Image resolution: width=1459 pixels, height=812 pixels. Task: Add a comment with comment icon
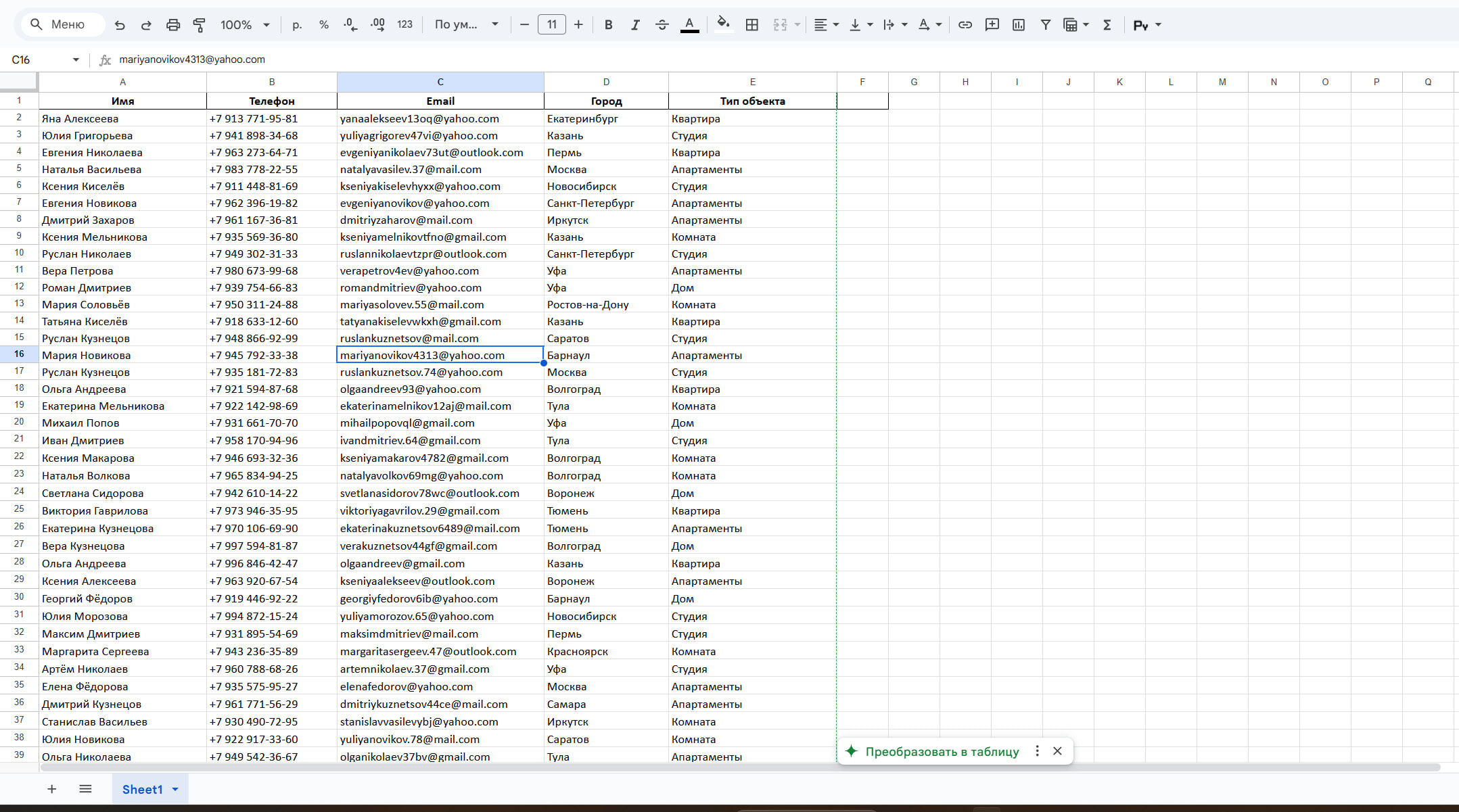click(x=992, y=25)
